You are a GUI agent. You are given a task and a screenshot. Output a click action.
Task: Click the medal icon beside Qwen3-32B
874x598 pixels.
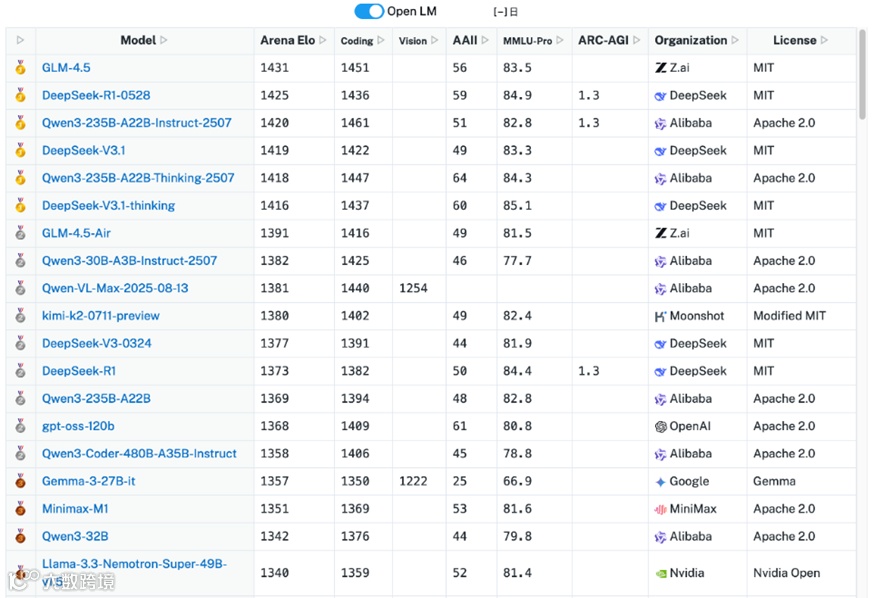click(x=21, y=536)
